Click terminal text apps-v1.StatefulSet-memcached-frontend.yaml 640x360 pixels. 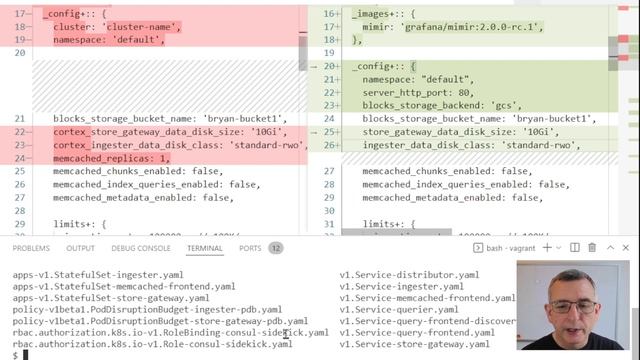click(x=124, y=287)
